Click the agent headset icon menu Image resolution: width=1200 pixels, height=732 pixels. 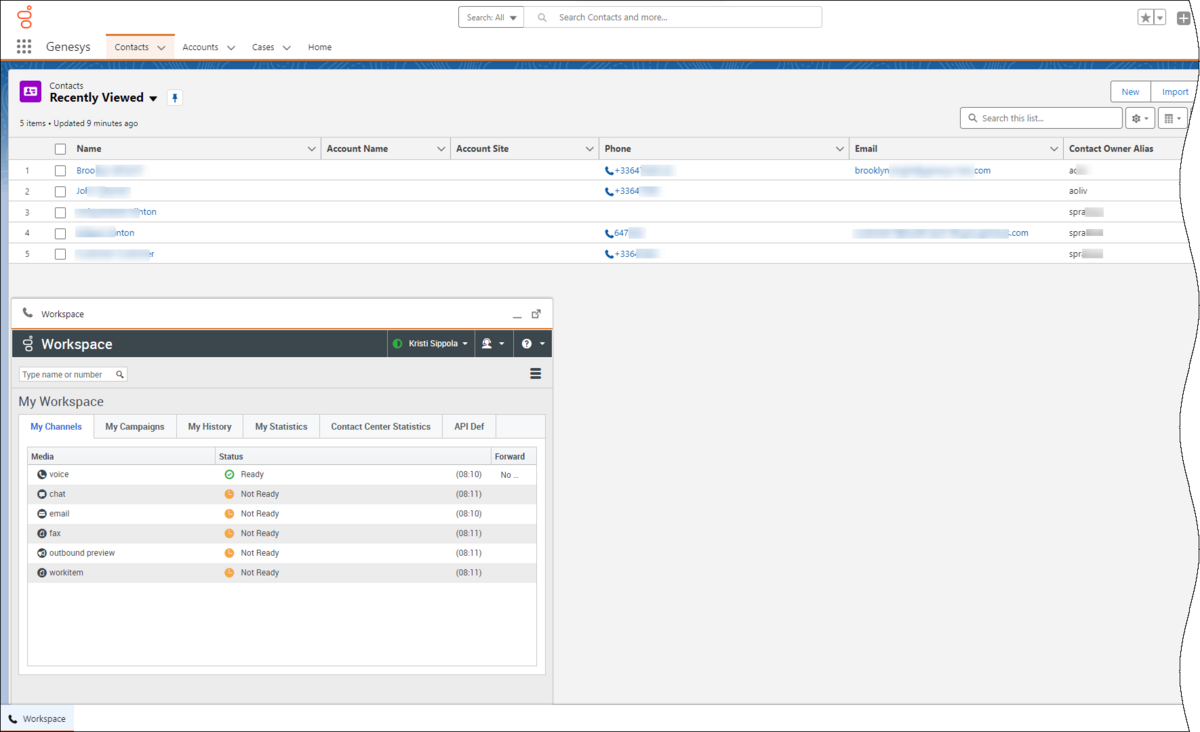tap(492, 344)
